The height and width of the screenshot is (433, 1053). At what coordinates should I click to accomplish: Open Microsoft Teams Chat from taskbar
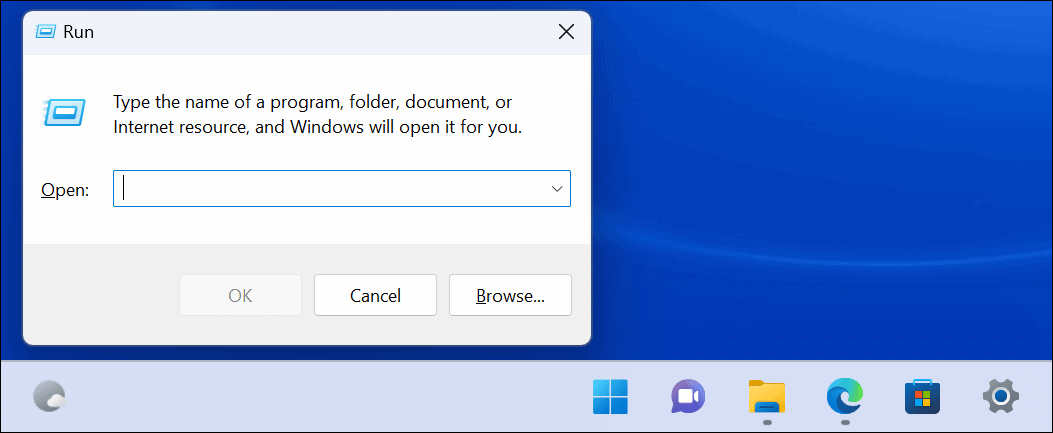coord(688,396)
